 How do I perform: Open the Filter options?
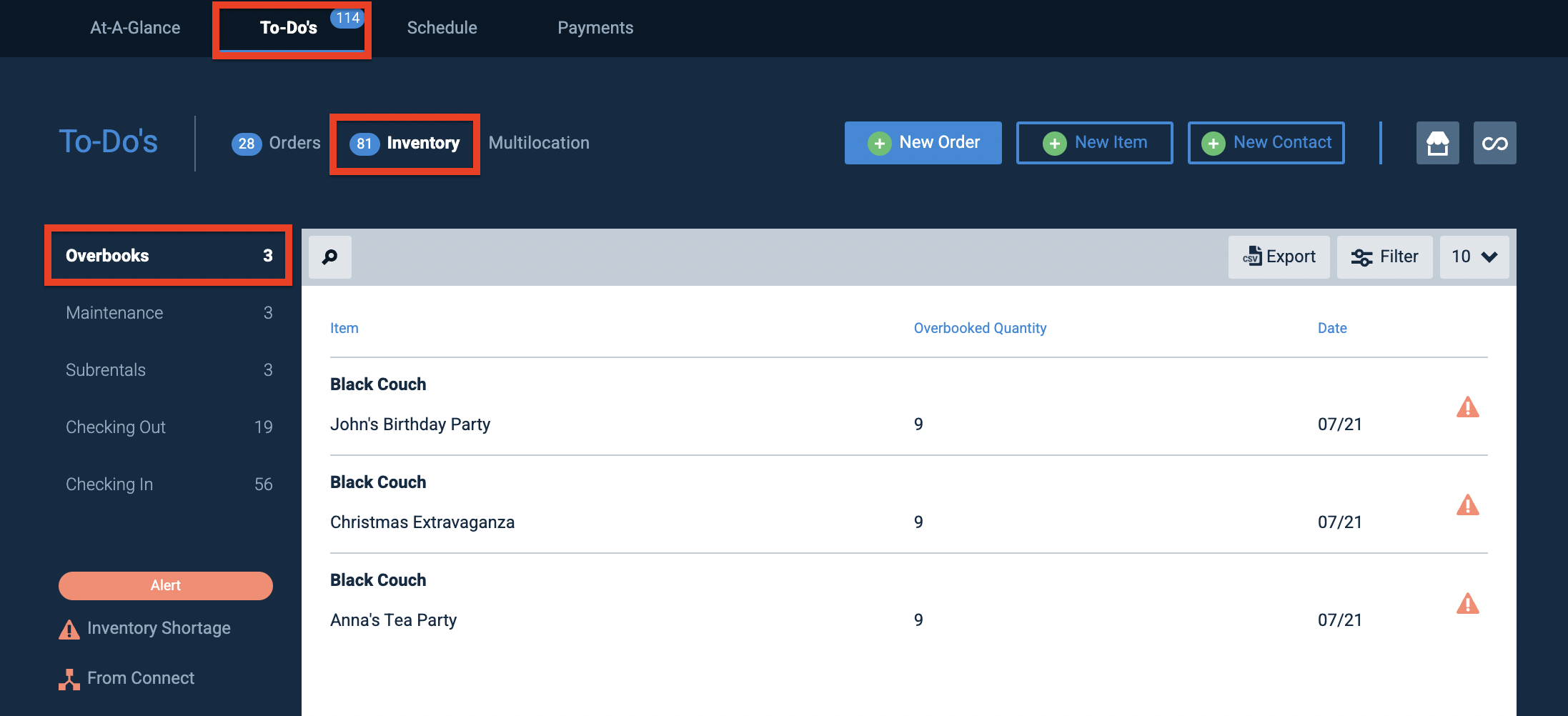point(1384,257)
